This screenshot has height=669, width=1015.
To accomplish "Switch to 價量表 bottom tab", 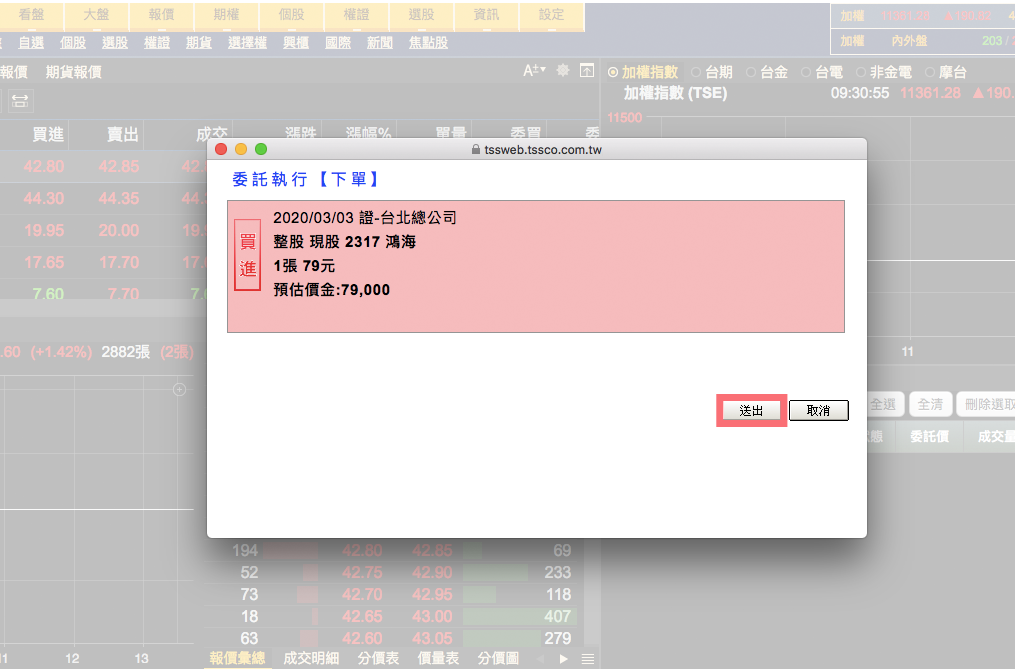I will [x=438, y=658].
